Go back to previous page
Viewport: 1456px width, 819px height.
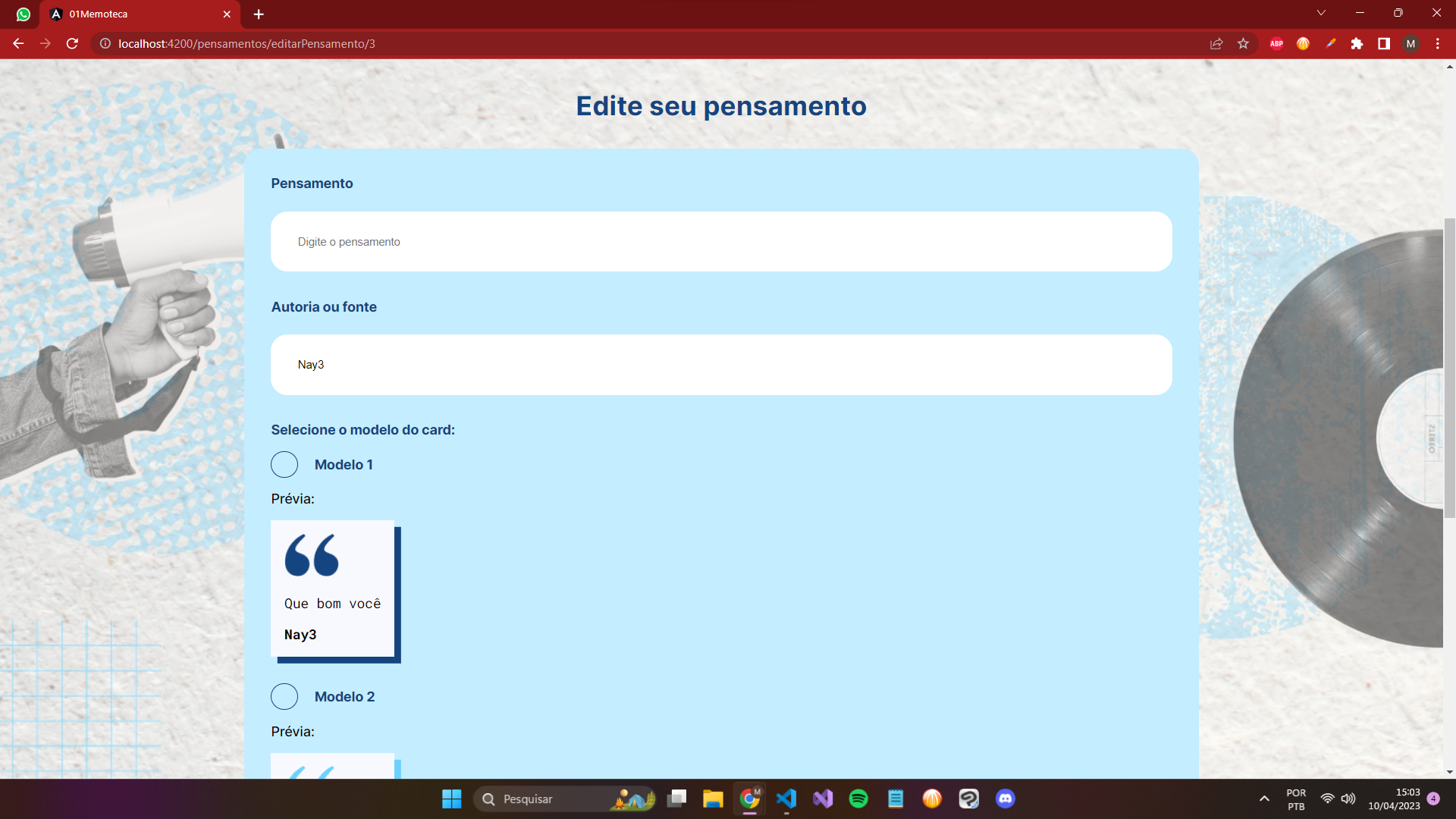click(18, 44)
